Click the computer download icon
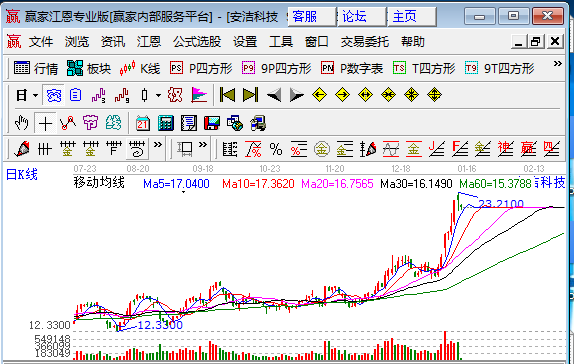The height and width of the screenshot is (364, 574). [x=258, y=123]
